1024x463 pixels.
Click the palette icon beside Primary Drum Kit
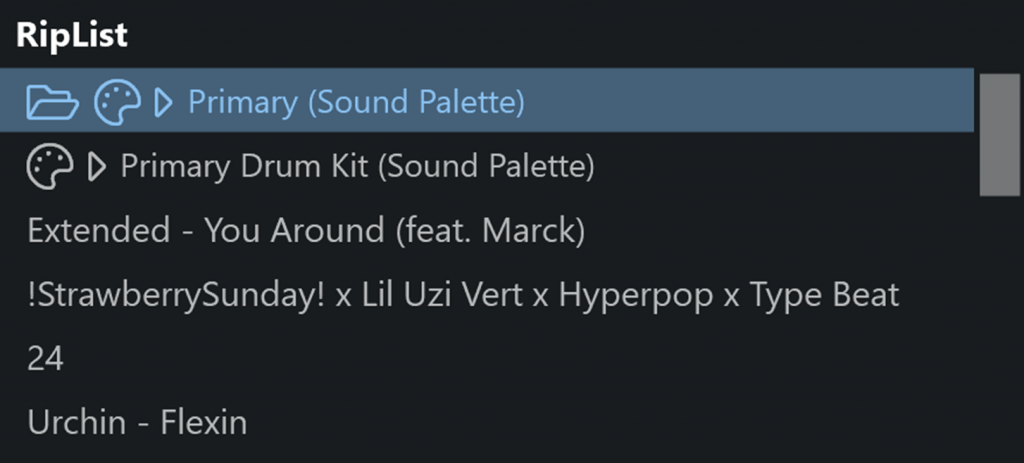pos(50,167)
